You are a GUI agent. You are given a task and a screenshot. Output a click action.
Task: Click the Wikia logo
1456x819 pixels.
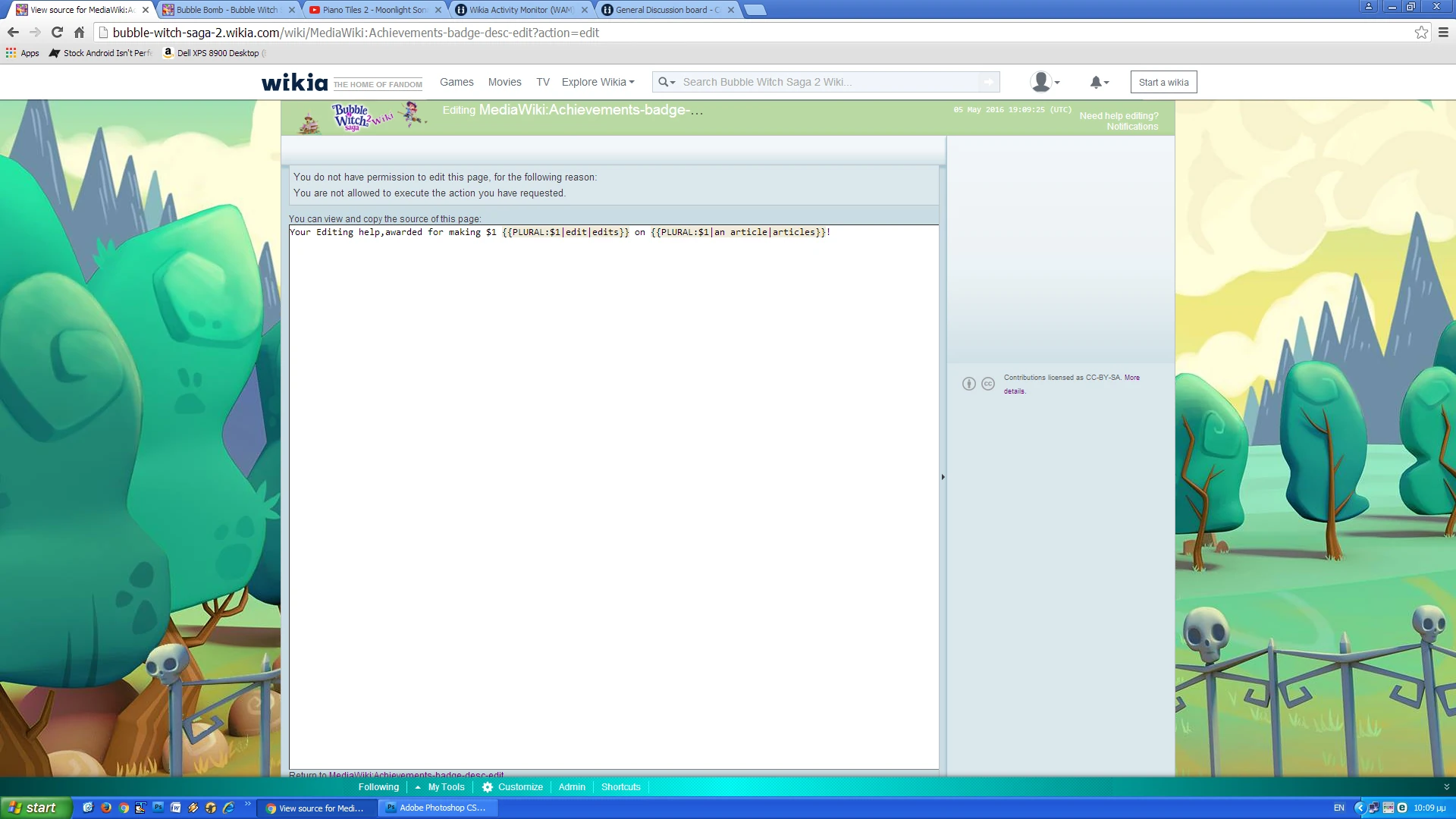coord(295,82)
